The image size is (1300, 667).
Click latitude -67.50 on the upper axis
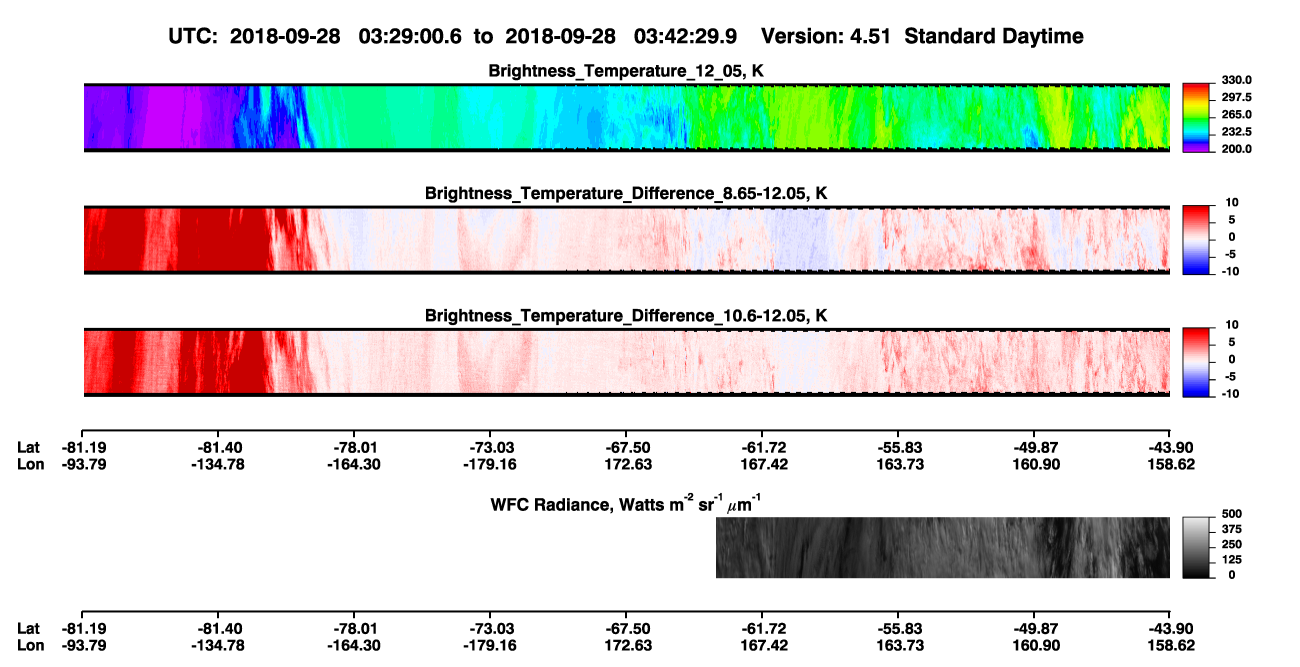tap(626, 448)
